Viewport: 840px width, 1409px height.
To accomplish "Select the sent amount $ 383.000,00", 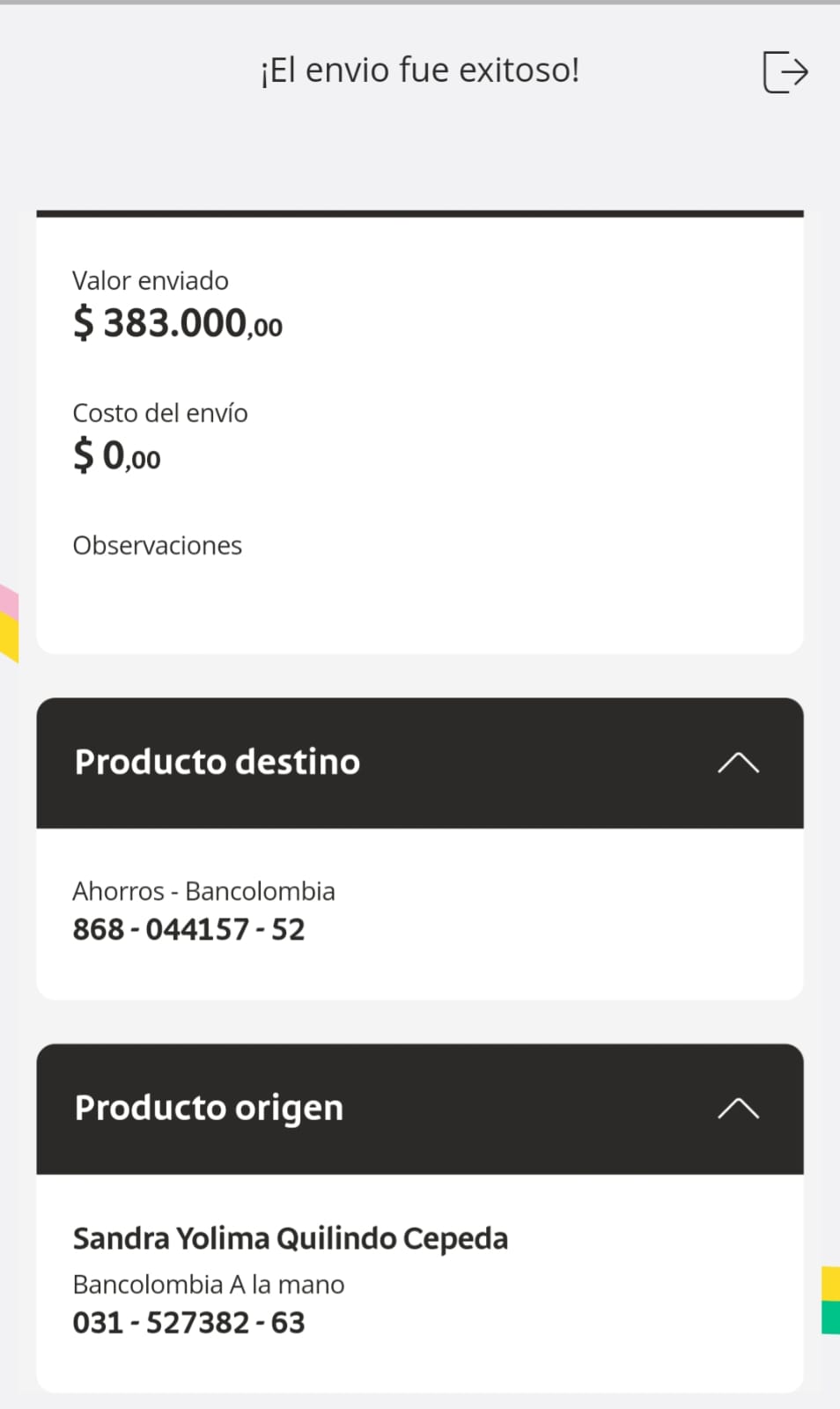I will tap(177, 323).
